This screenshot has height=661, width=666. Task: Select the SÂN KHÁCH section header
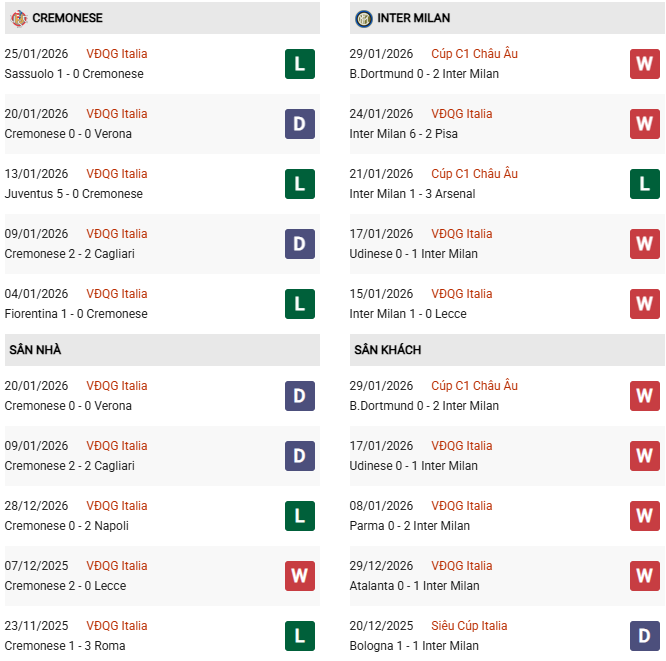coord(387,350)
